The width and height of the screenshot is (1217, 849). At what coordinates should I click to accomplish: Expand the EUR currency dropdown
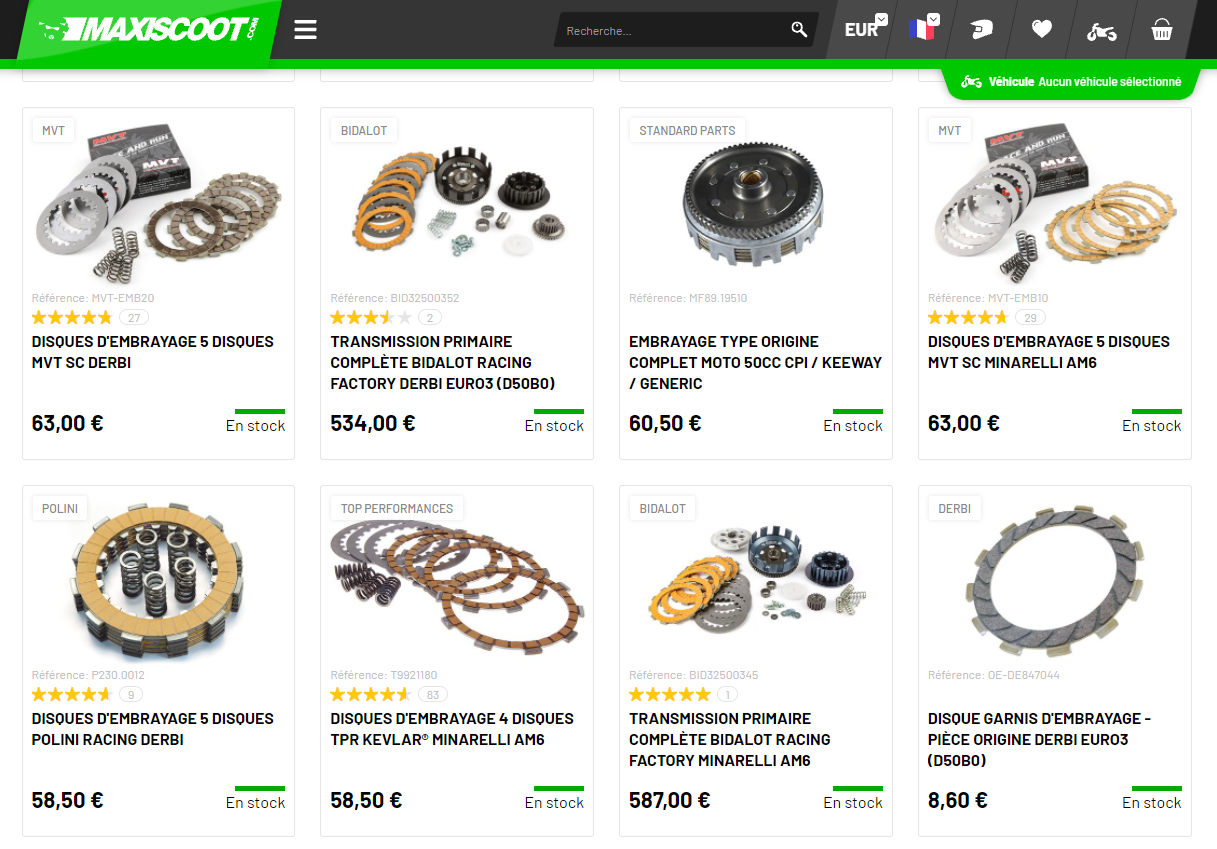(866, 29)
